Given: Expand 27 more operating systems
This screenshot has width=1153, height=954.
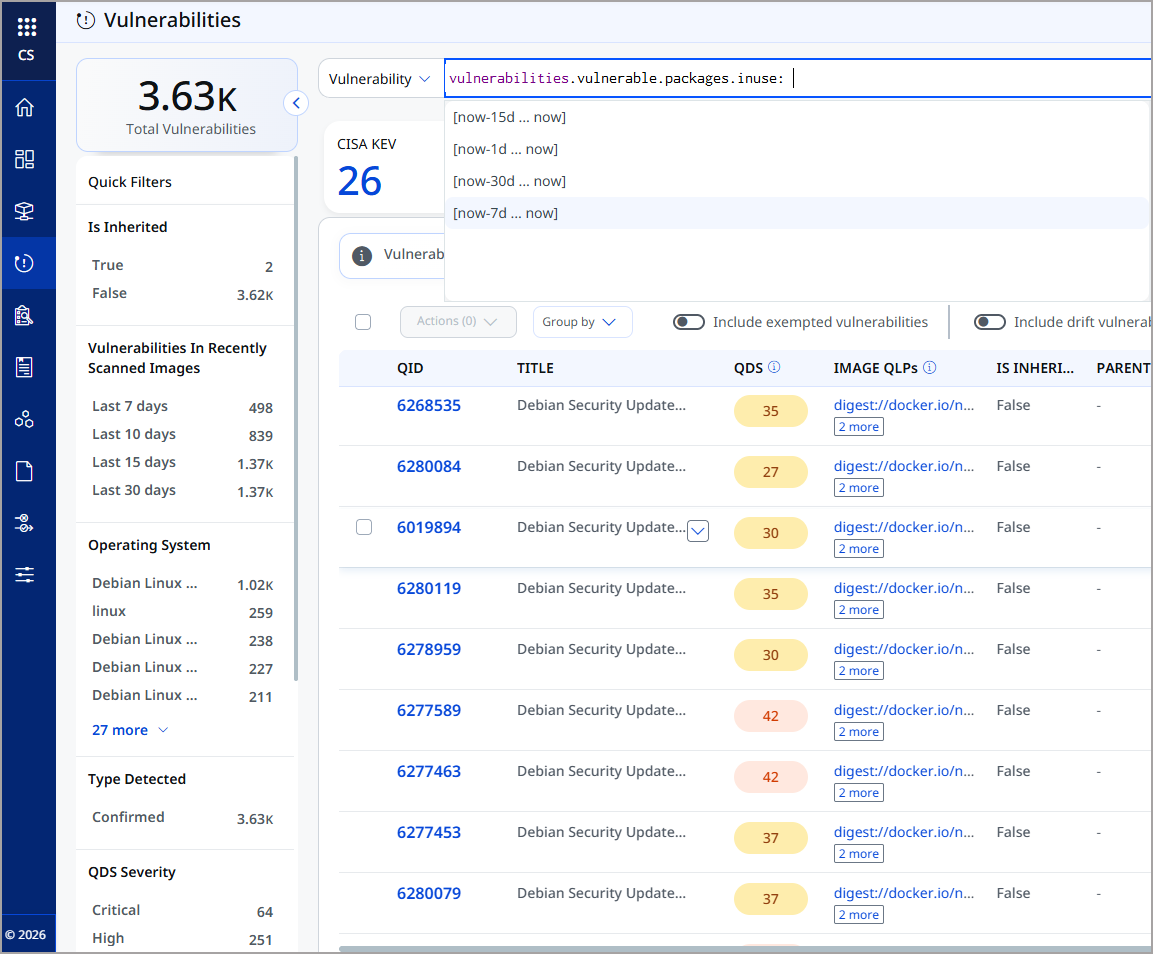Looking at the screenshot, I should (130, 730).
